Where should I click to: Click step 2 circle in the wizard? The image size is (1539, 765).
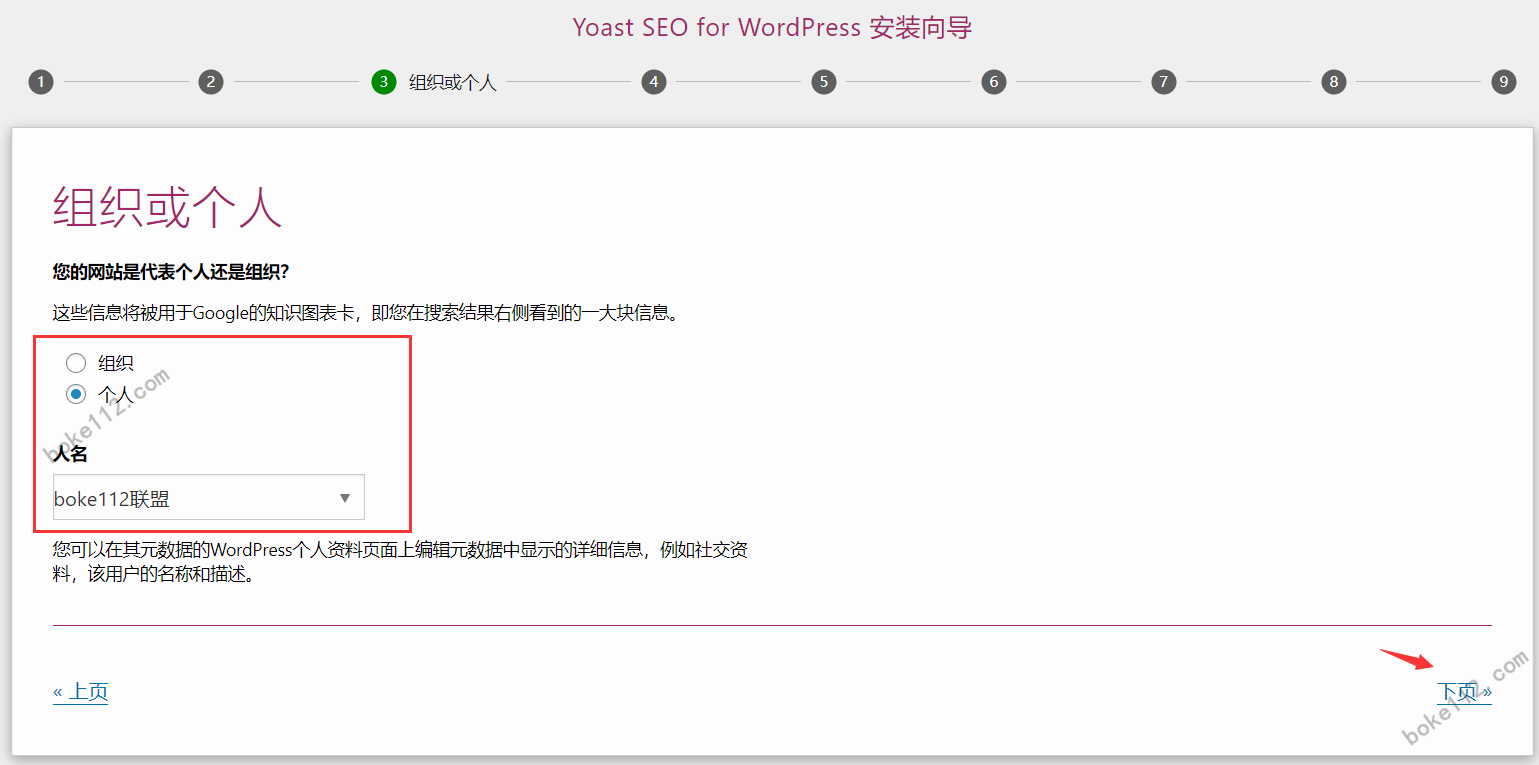(x=211, y=81)
